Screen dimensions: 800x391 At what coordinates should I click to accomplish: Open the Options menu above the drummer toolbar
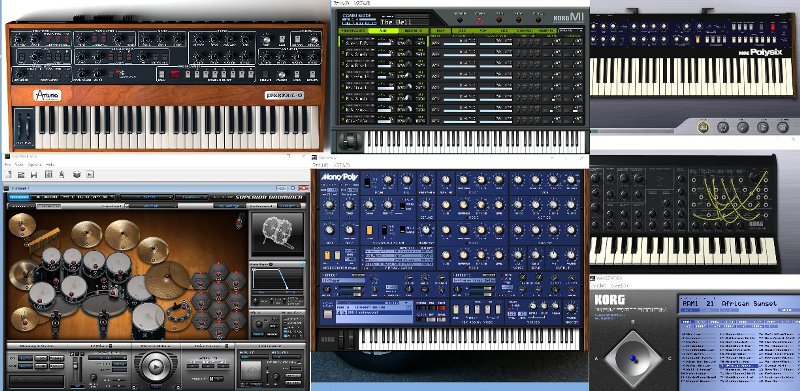[x=35, y=165]
